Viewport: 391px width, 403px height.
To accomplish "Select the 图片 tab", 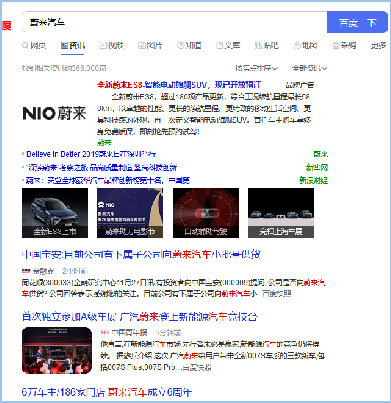I will [x=150, y=45].
